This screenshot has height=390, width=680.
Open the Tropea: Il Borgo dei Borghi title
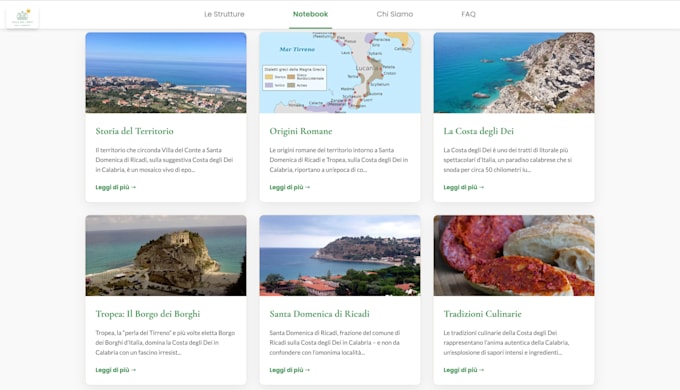[148, 314]
